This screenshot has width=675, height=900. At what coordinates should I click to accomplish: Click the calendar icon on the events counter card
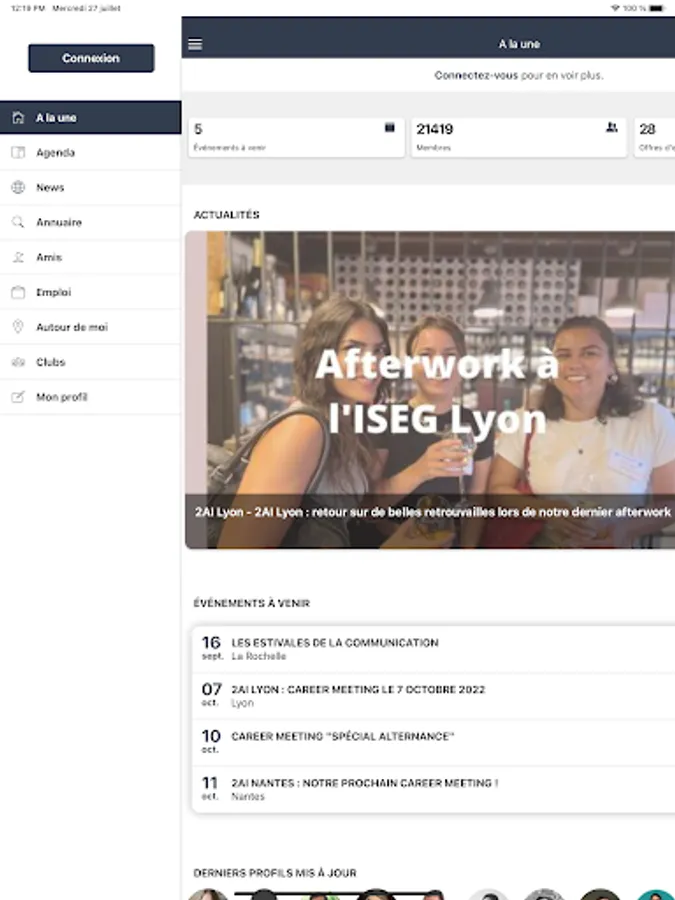coord(390,127)
